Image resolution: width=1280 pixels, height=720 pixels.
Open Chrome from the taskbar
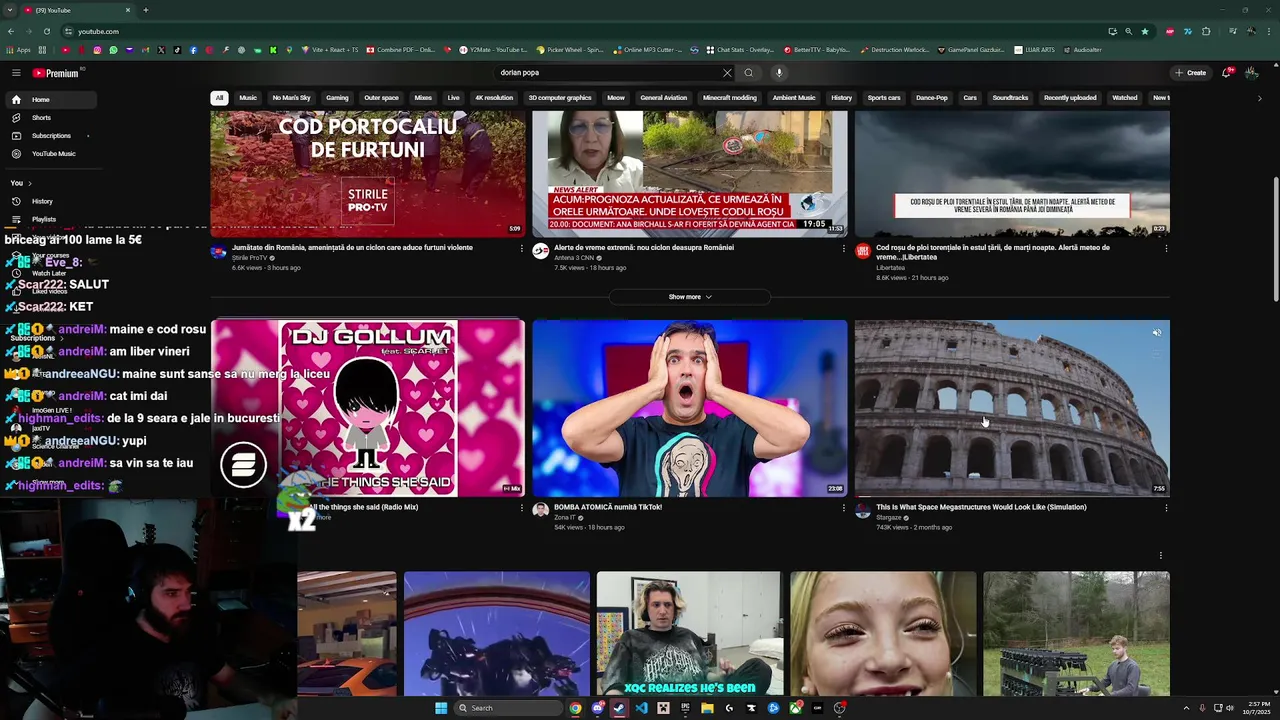point(575,708)
